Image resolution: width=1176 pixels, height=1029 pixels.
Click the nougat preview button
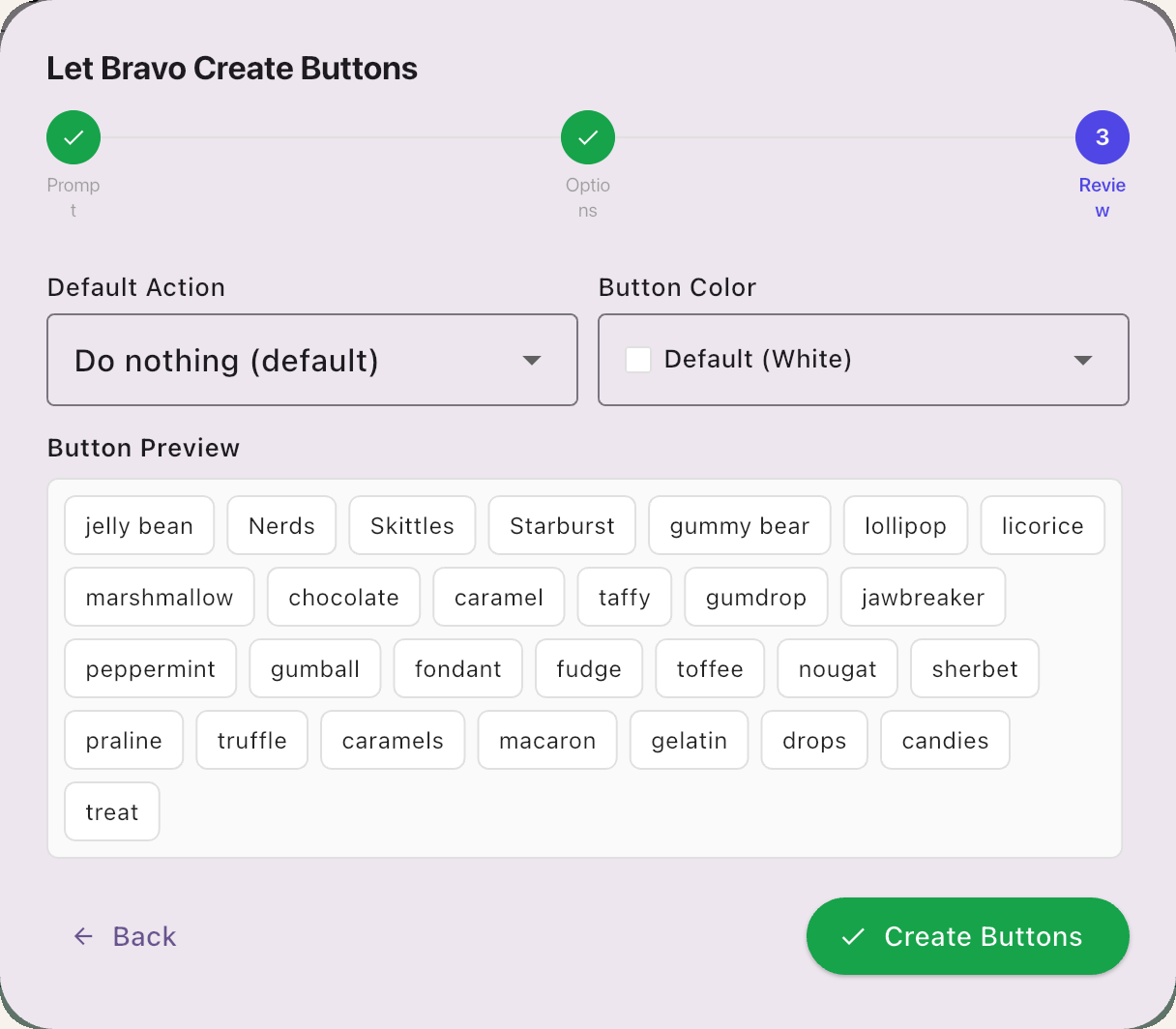838,668
